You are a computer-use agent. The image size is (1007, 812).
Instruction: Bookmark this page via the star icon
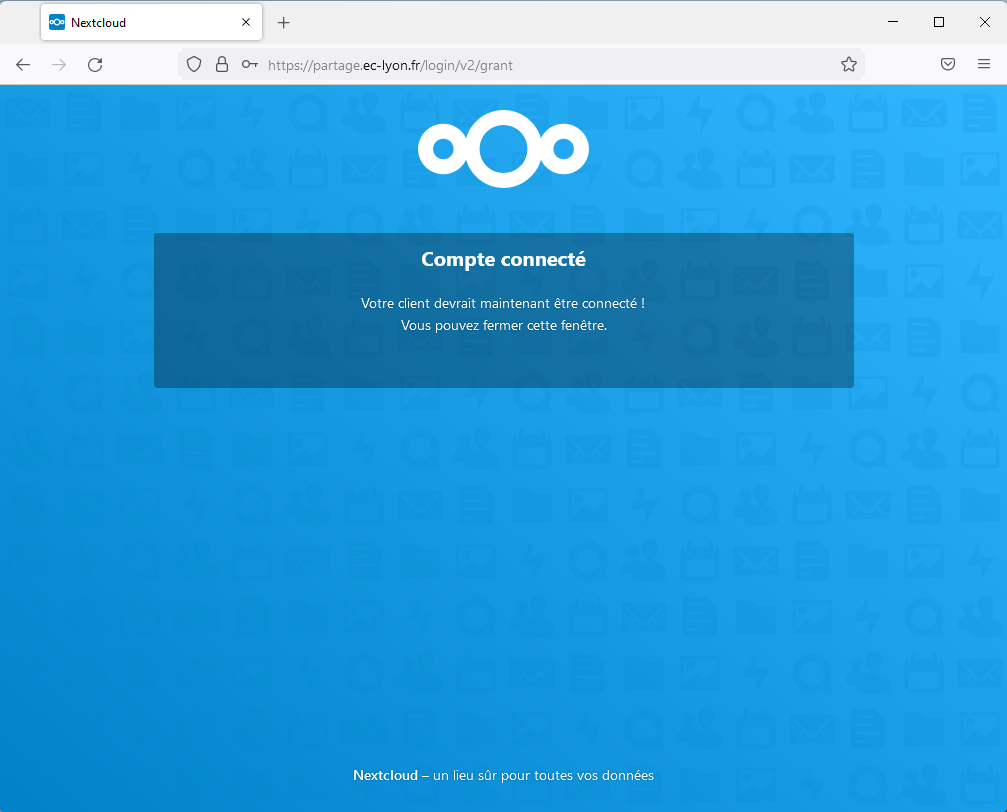click(849, 64)
